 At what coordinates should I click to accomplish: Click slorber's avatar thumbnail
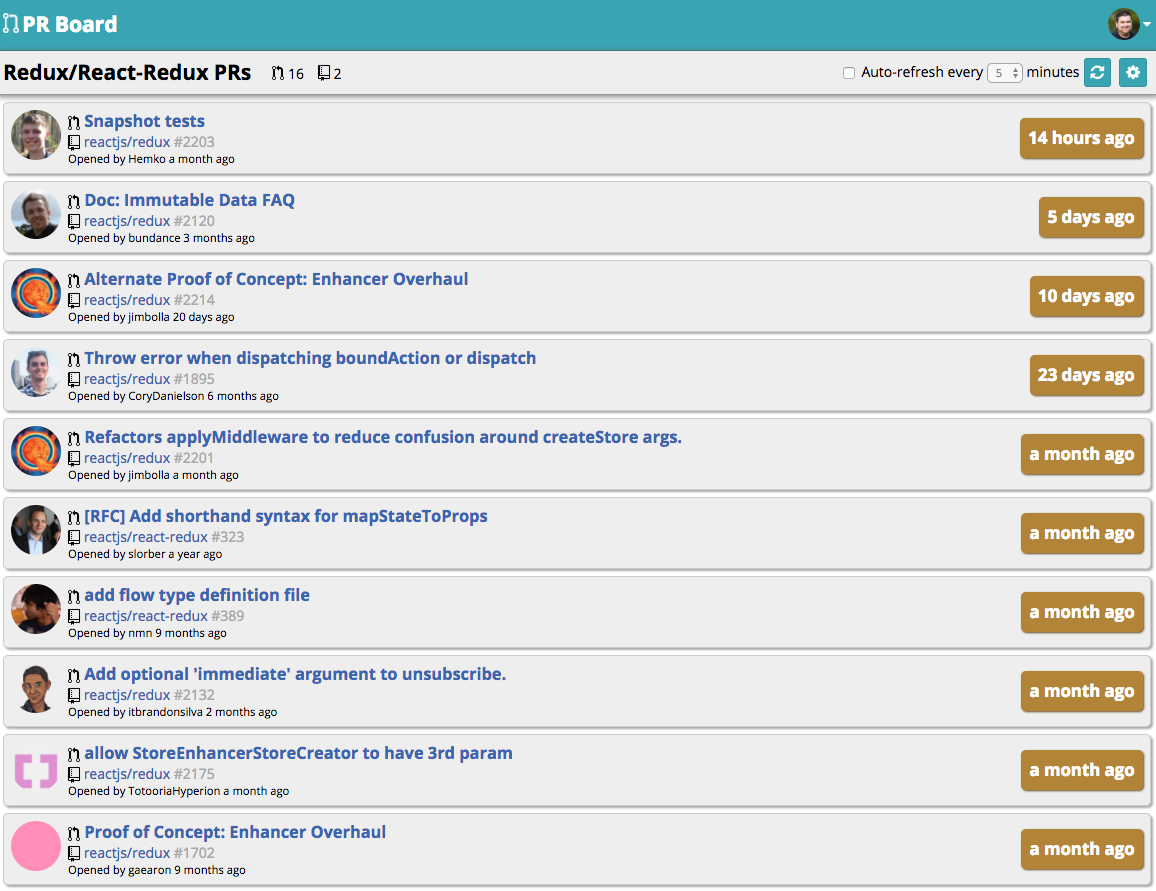pyautogui.click(x=35, y=529)
